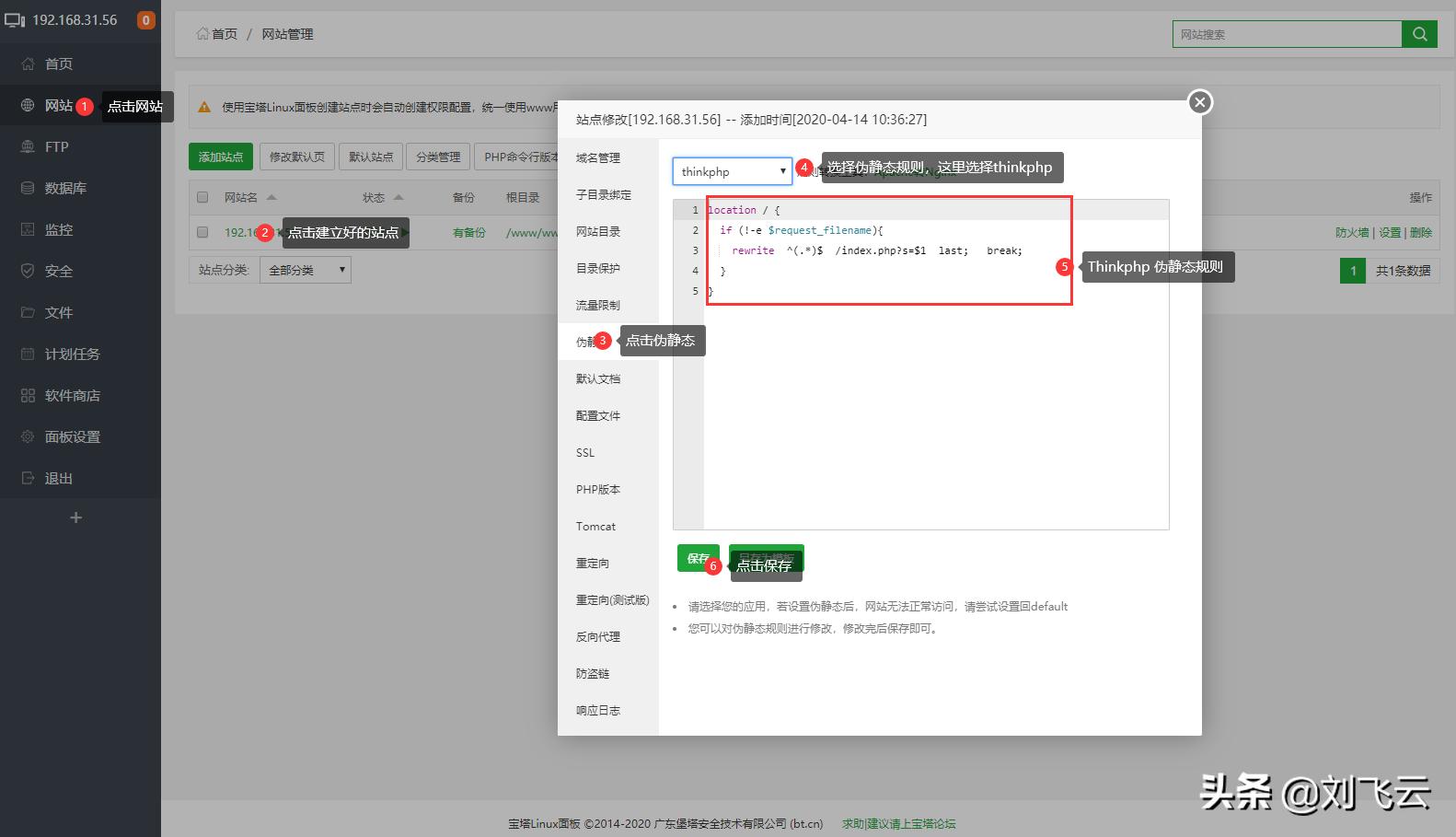
Task: Open PHP版本 tab in dialog
Action: [598, 489]
